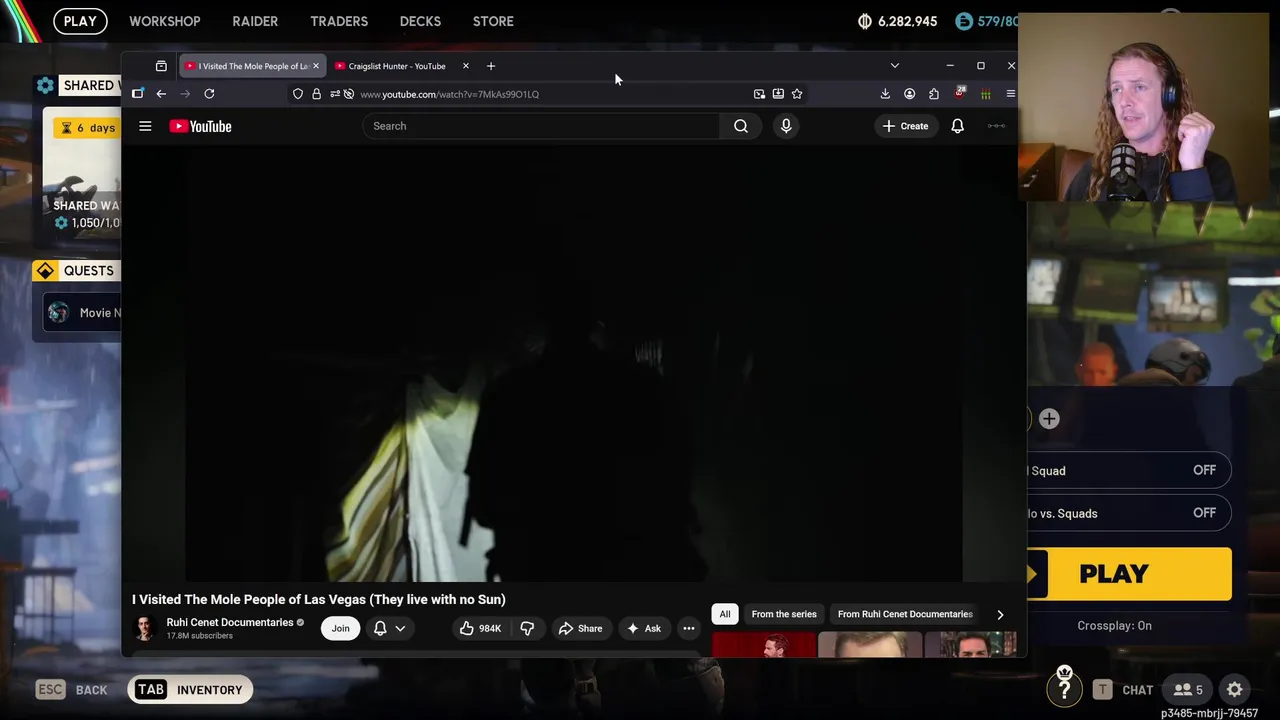Image resolution: width=1280 pixels, height=720 pixels.
Task: Expand notification preferences dropdown by the bell
Action: pyautogui.click(x=400, y=628)
